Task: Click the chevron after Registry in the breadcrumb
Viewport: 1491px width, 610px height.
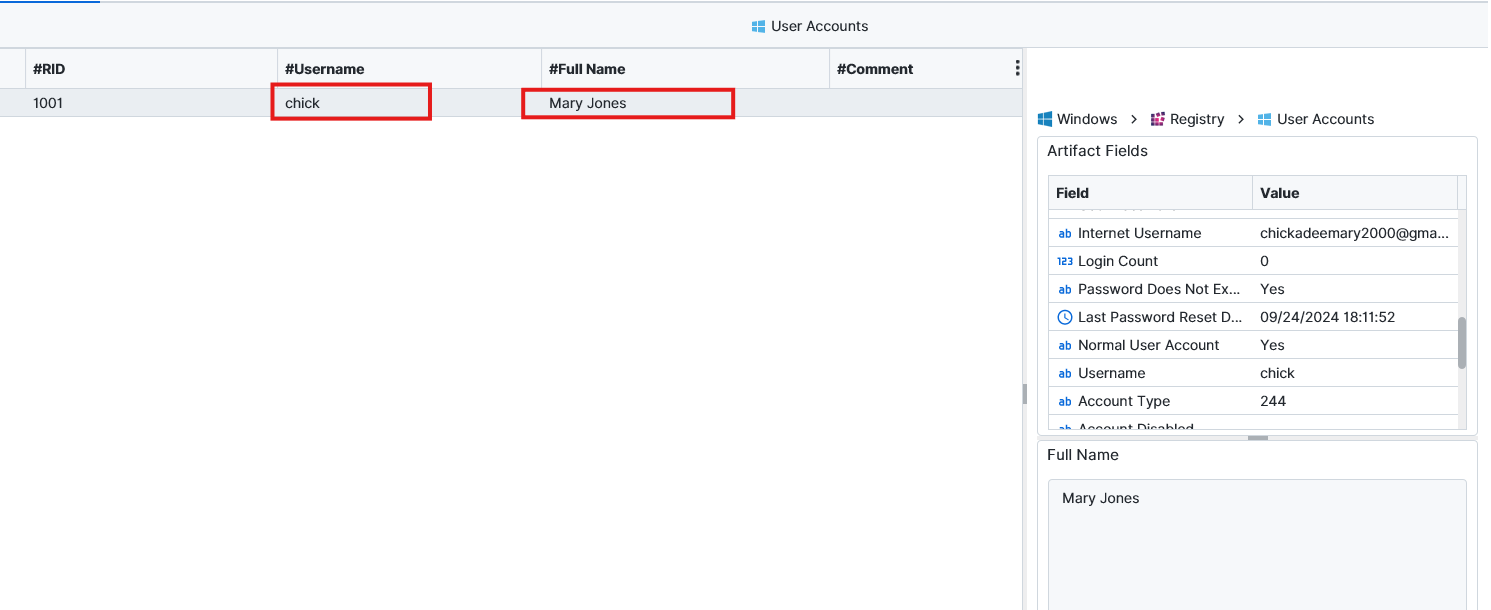Action: pyautogui.click(x=1241, y=119)
